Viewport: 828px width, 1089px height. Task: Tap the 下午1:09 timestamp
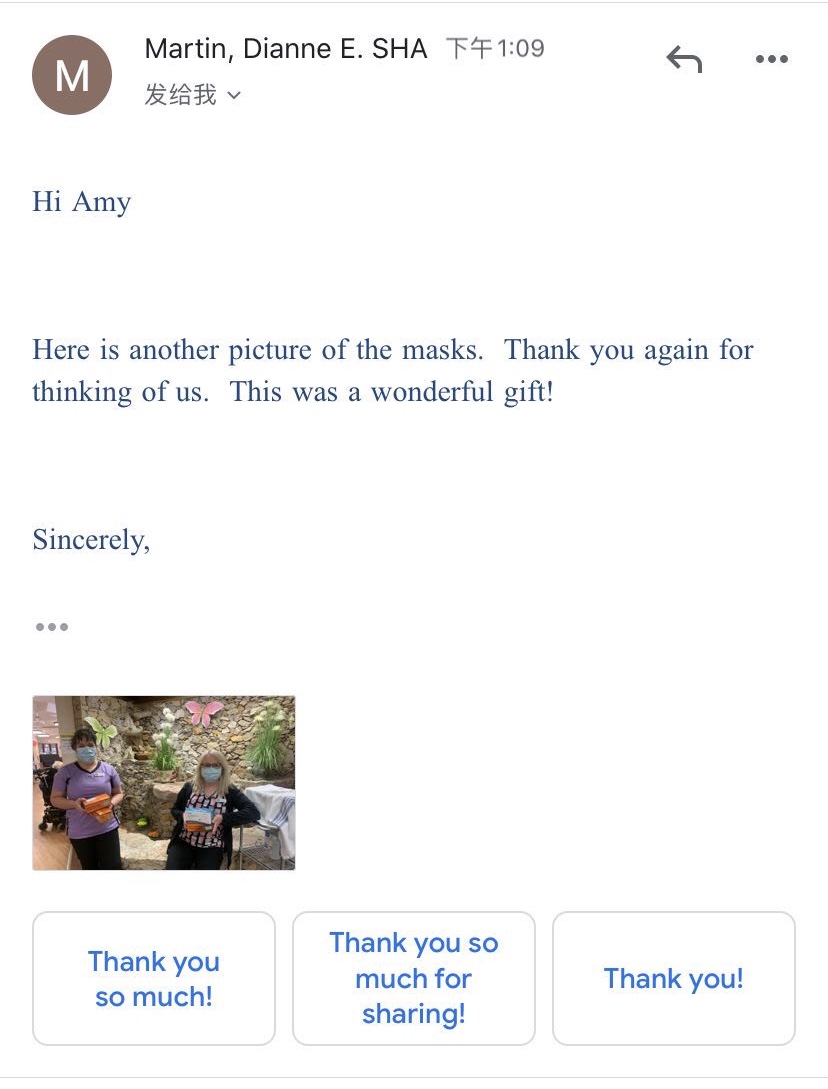tap(495, 48)
